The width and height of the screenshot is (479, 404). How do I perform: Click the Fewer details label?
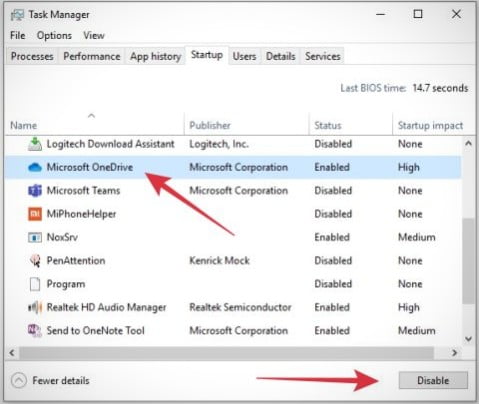click(x=61, y=380)
